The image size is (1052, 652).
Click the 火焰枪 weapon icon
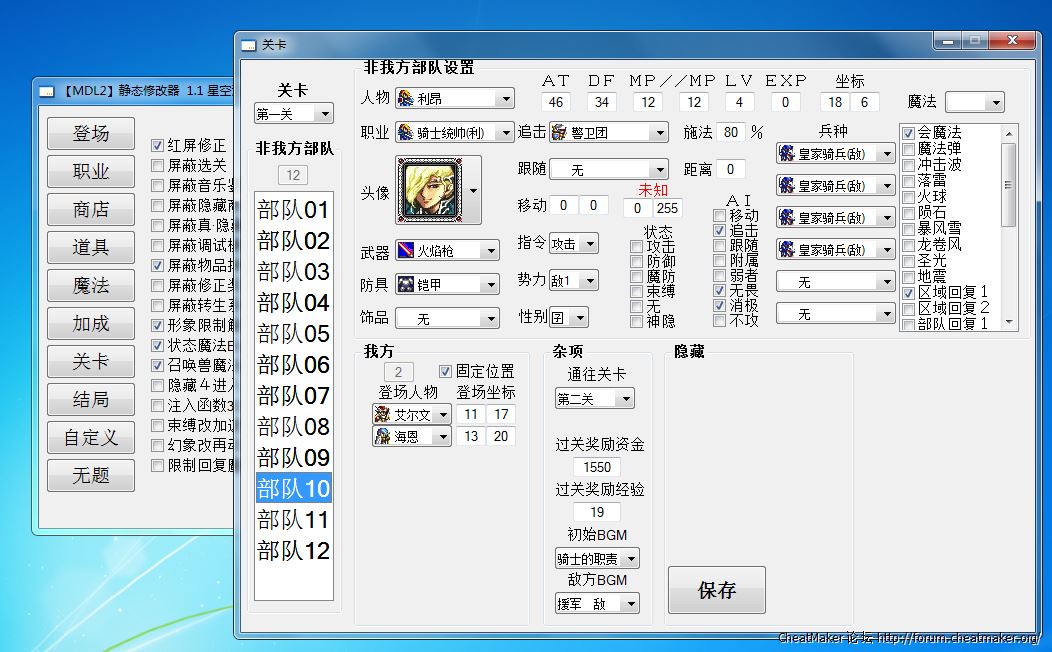(406, 250)
